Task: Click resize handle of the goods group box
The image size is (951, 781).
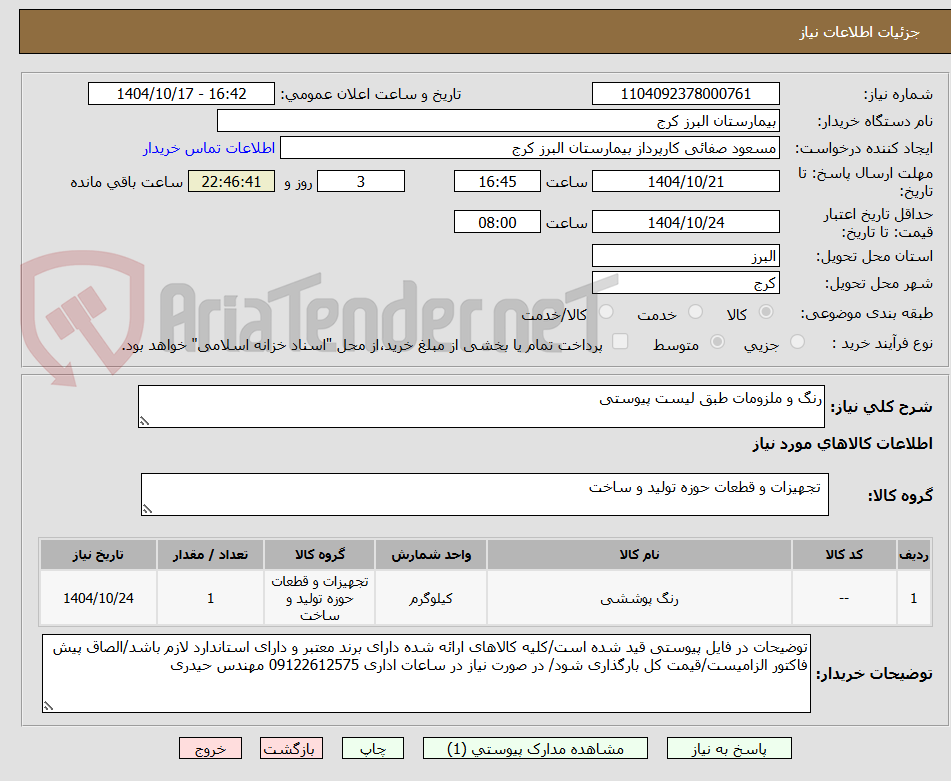Action: 147,509
